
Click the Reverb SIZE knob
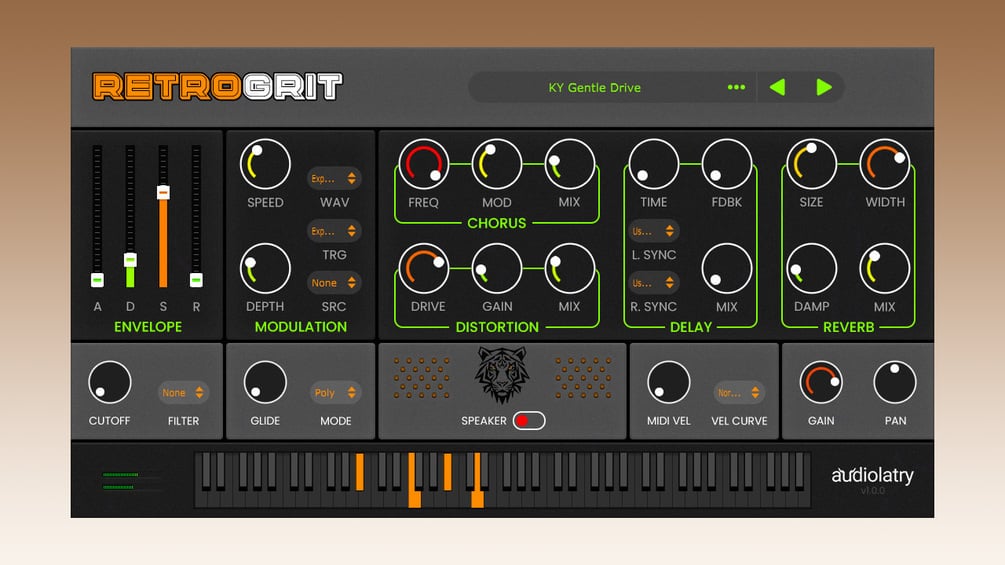coord(811,164)
